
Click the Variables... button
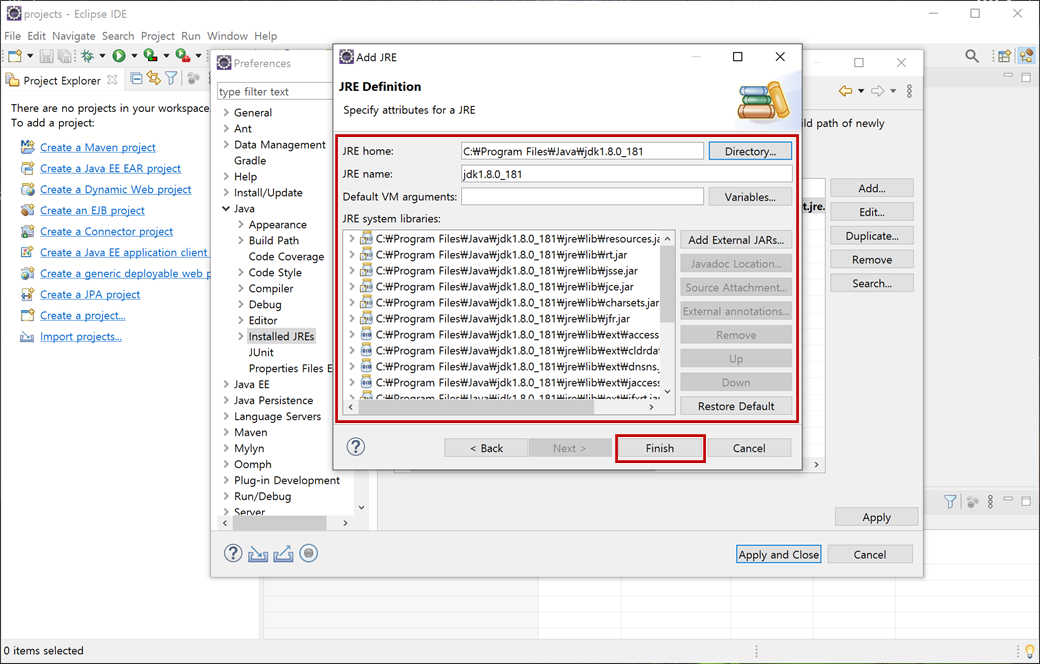point(750,197)
